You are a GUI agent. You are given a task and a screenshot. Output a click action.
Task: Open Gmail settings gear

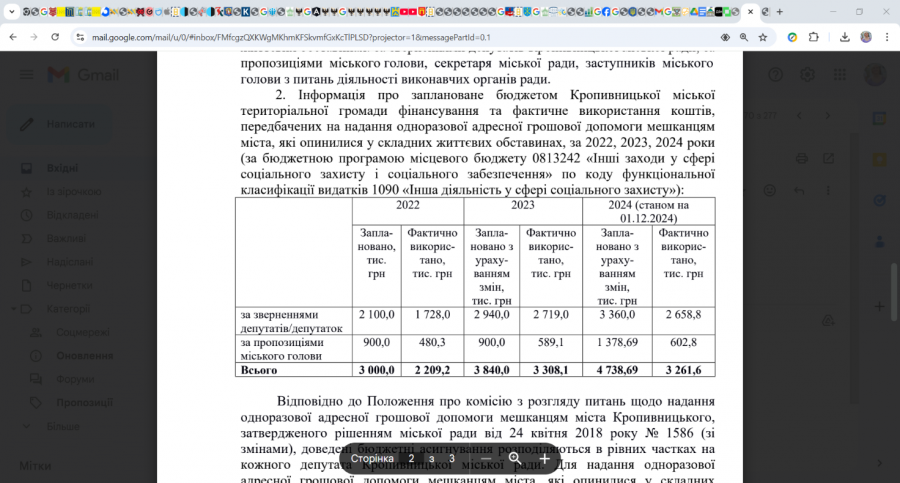(808, 75)
